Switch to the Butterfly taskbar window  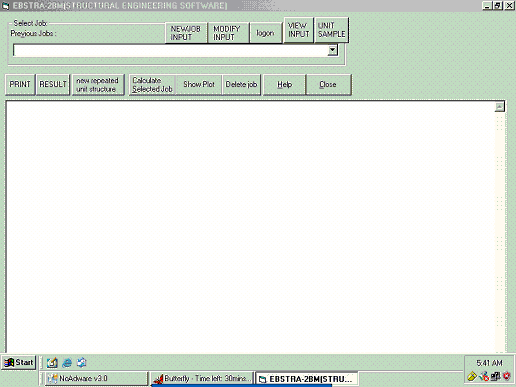(202, 379)
